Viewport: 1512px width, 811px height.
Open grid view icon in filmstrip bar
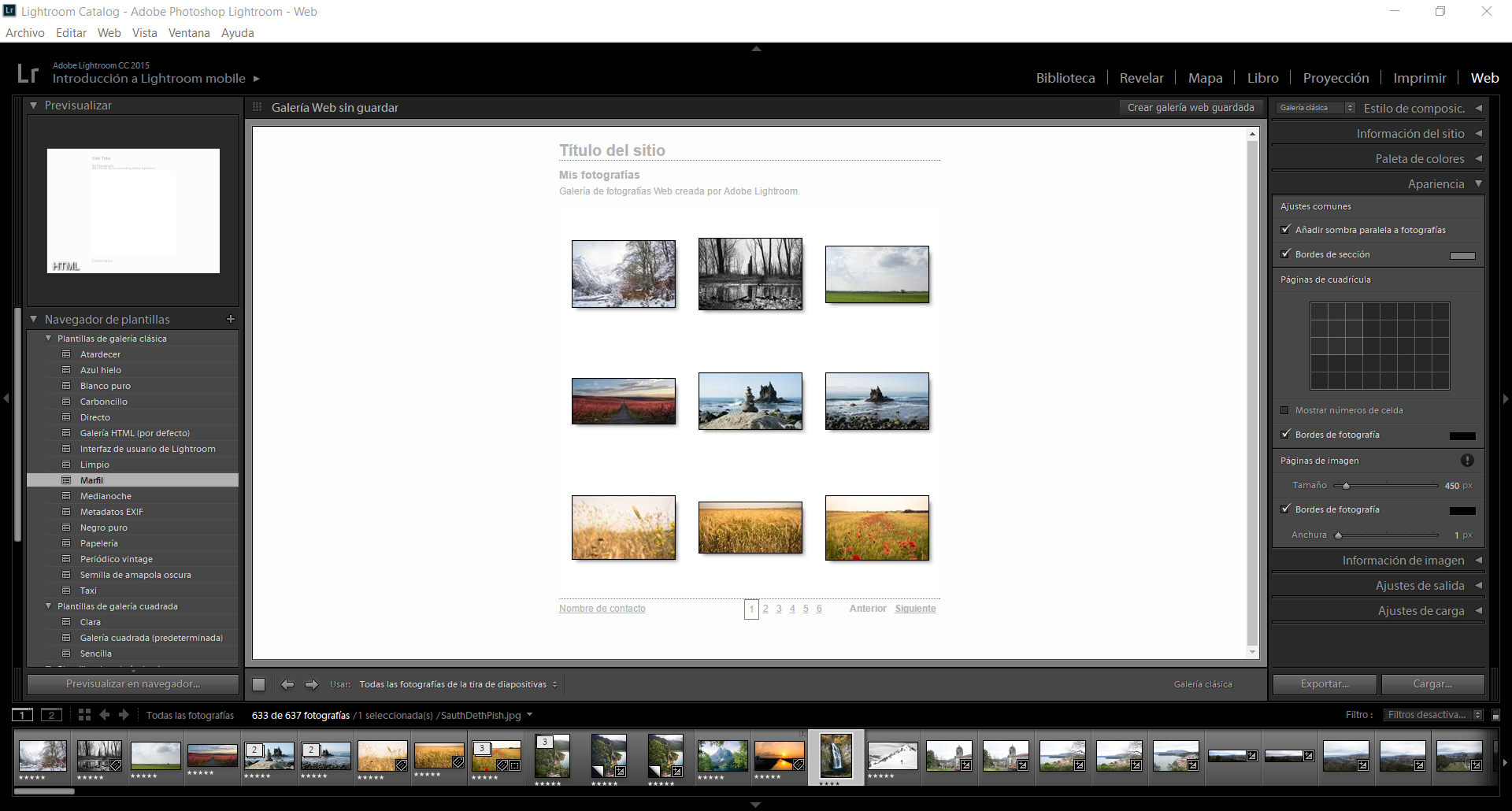84,715
